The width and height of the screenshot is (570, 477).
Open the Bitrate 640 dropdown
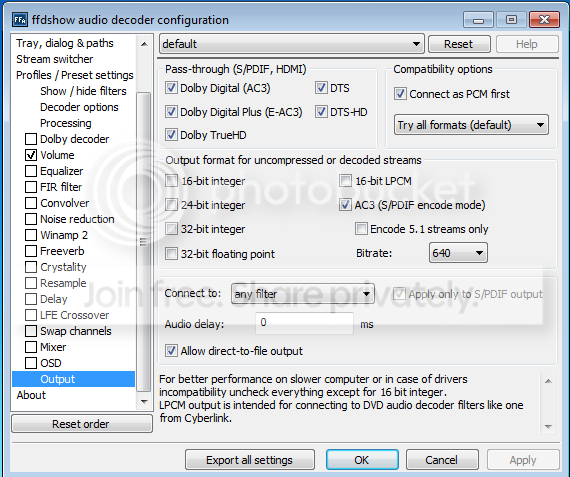pyautogui.click(x=458, y=253)
